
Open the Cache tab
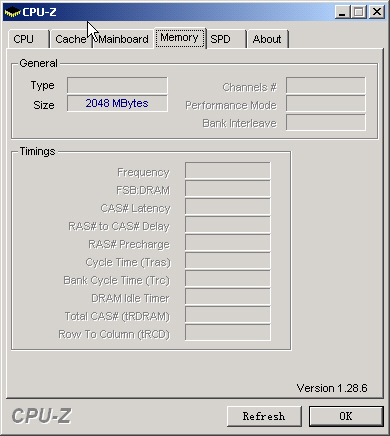coord(71,39)
